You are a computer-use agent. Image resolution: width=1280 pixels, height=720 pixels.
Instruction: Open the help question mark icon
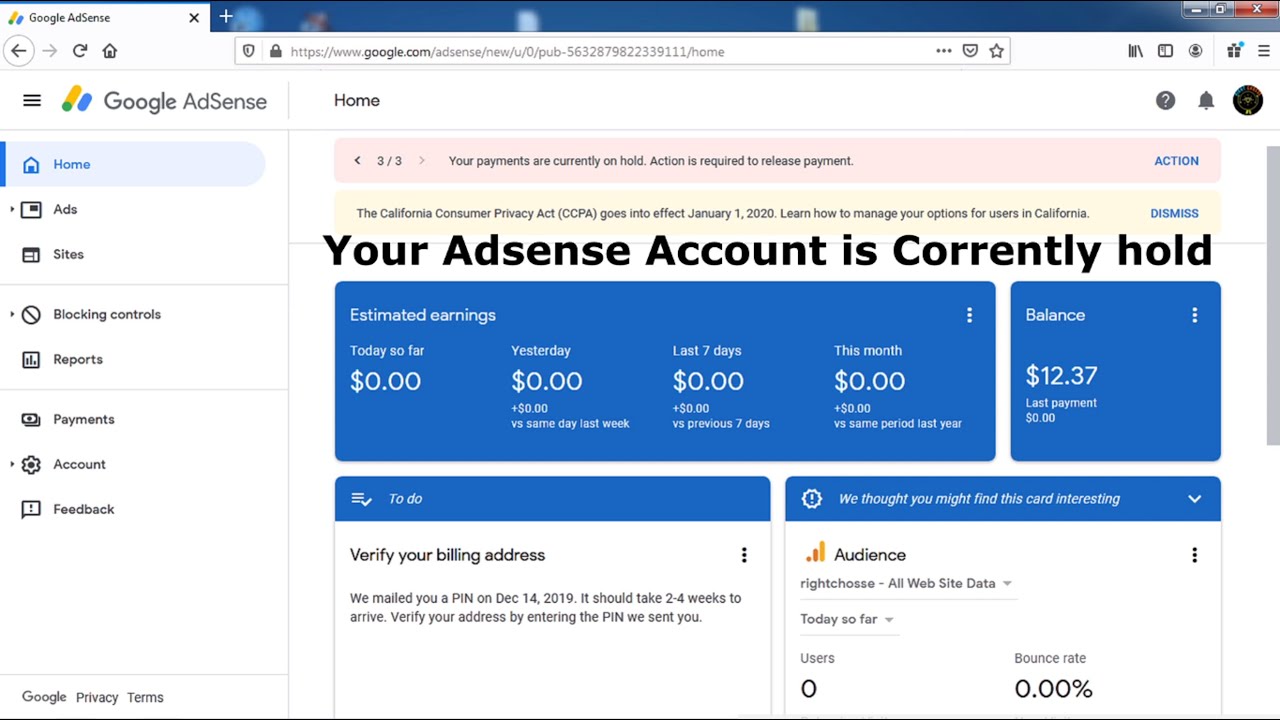pyautogui.click(x=1165, y=100)
